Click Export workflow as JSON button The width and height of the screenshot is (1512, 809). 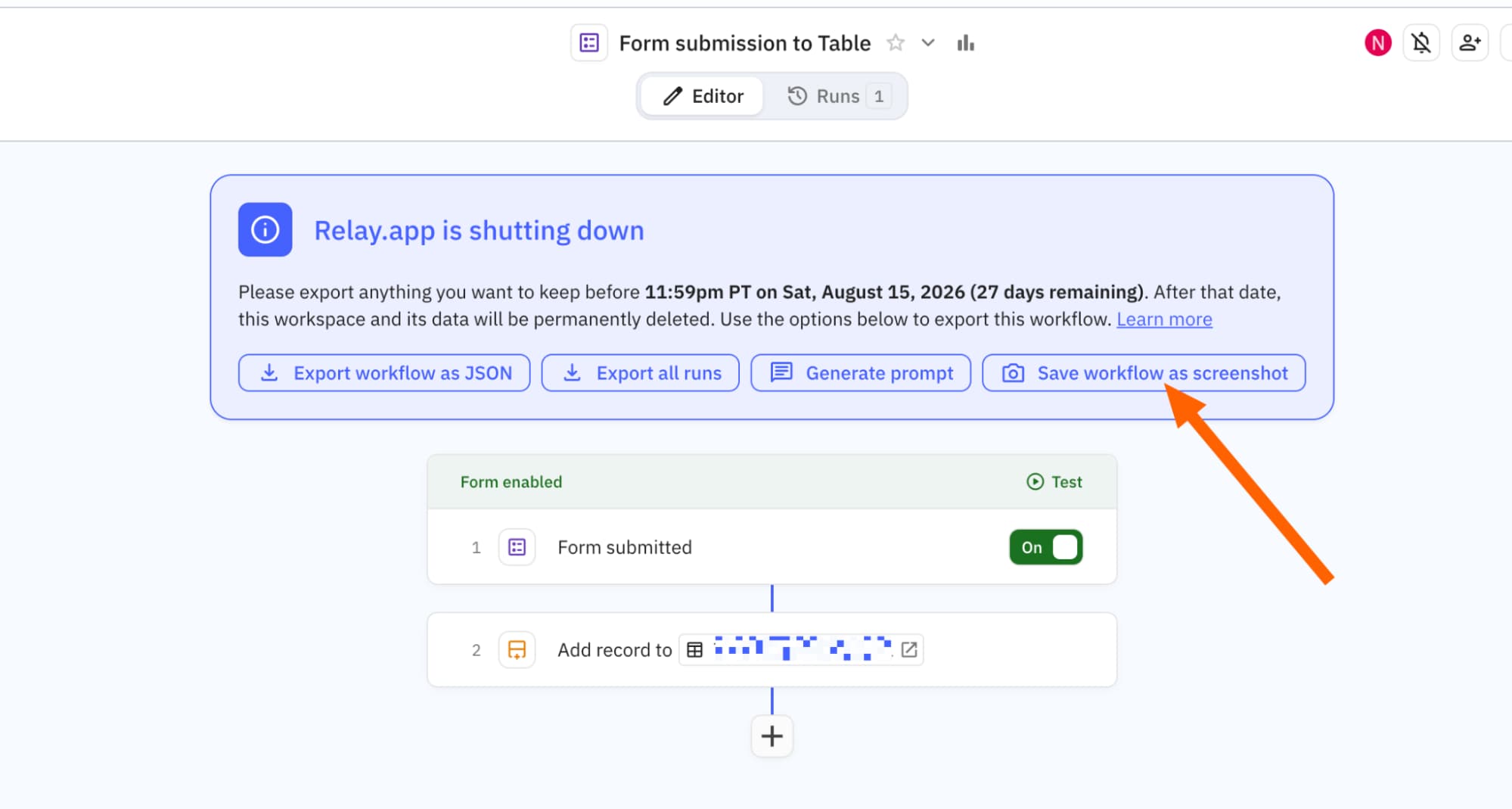pos(384,373)
